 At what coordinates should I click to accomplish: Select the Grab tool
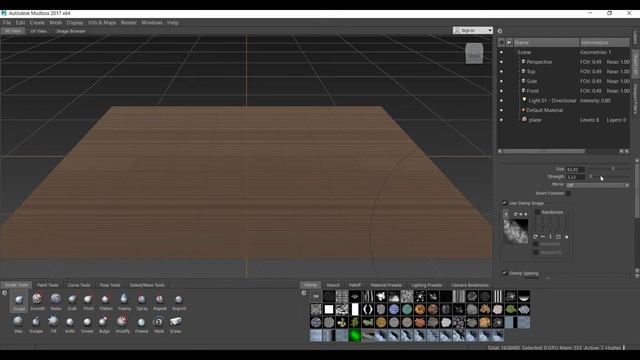pyautogui.click(x=72, y=302)
